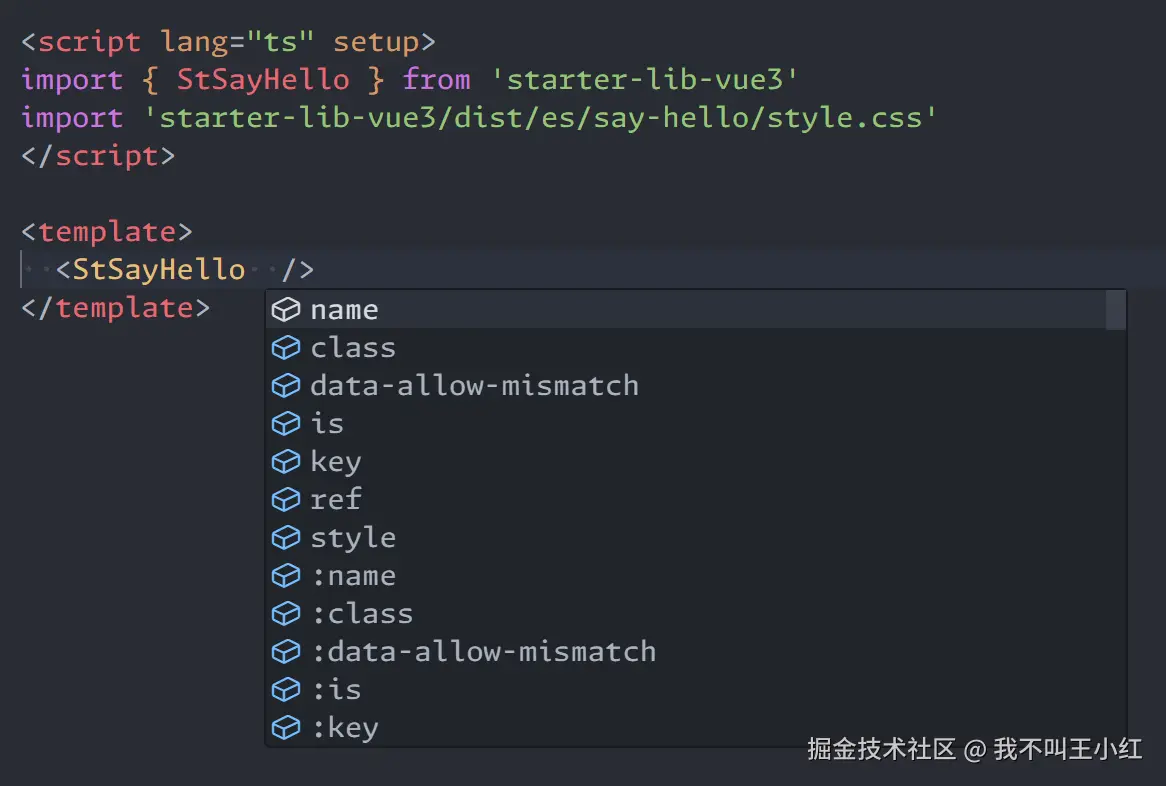Click the cube icon beside class suggestion

click(286, 348)
